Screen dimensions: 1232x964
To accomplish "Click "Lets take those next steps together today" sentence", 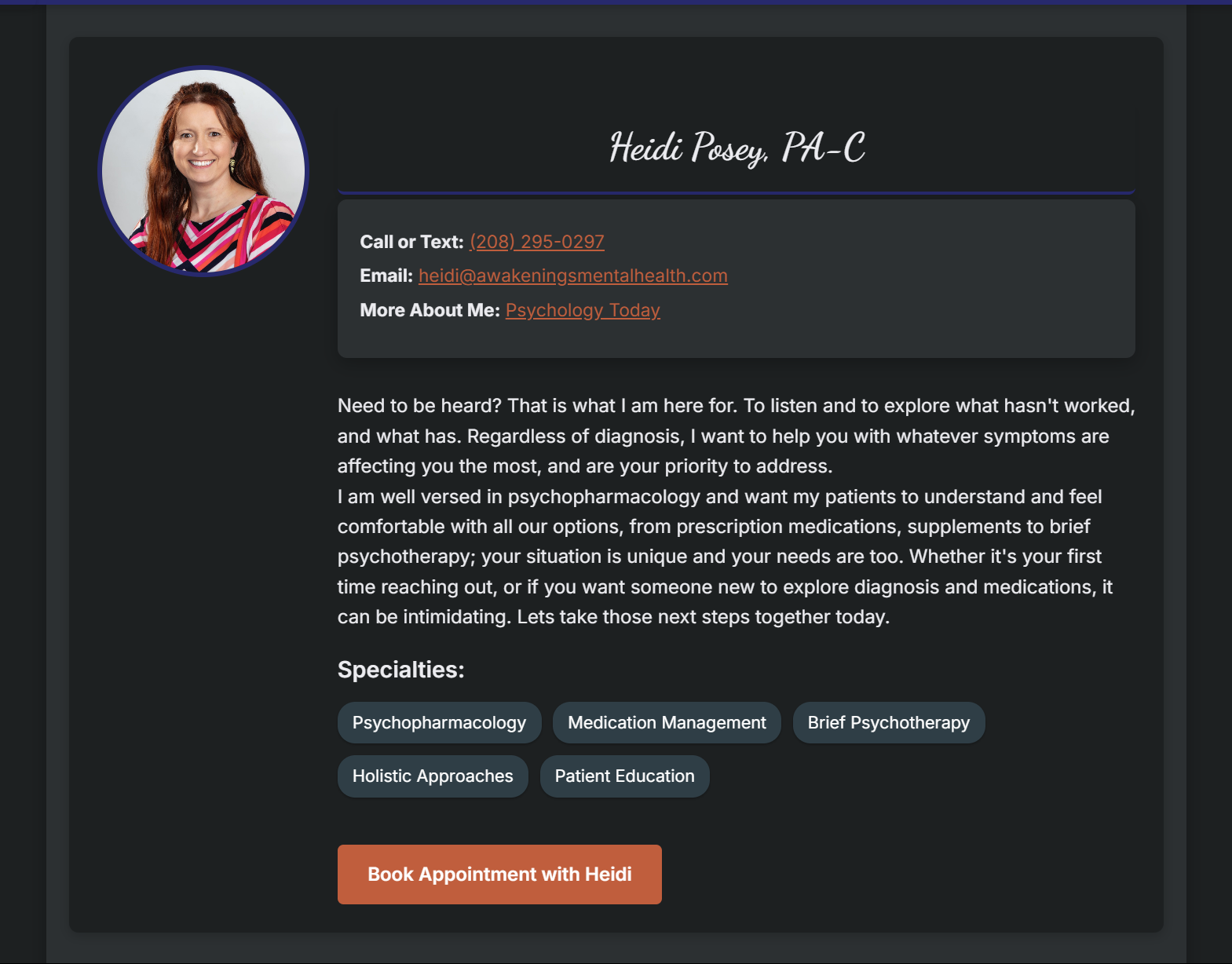I will [x=703, y=617].
